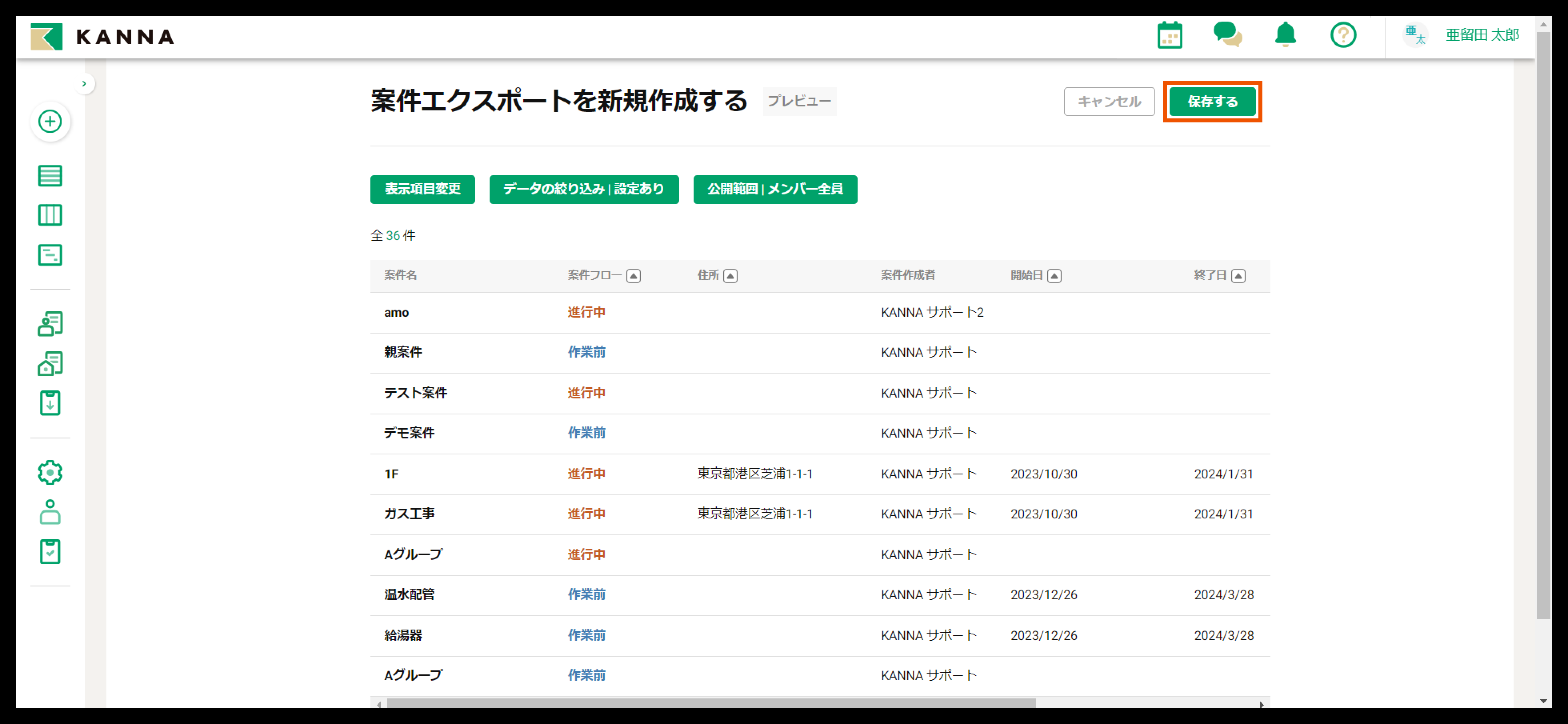Screen dimensions: 1568x724
Task: Sort by 案件フロー column arrow
Action: pos(633,276)
